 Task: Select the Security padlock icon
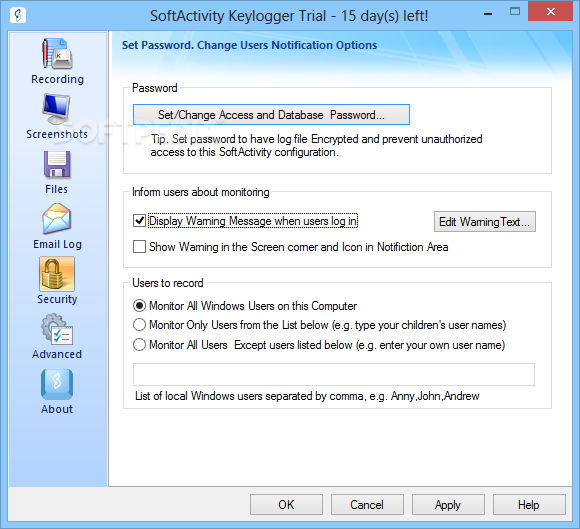click(57, 274)
